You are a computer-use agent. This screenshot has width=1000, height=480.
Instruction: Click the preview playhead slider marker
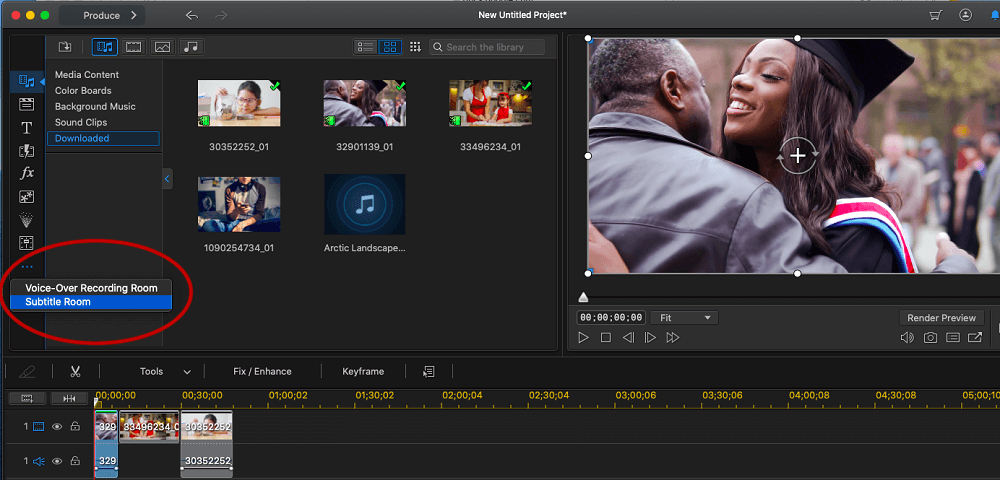tap(583, 297)
